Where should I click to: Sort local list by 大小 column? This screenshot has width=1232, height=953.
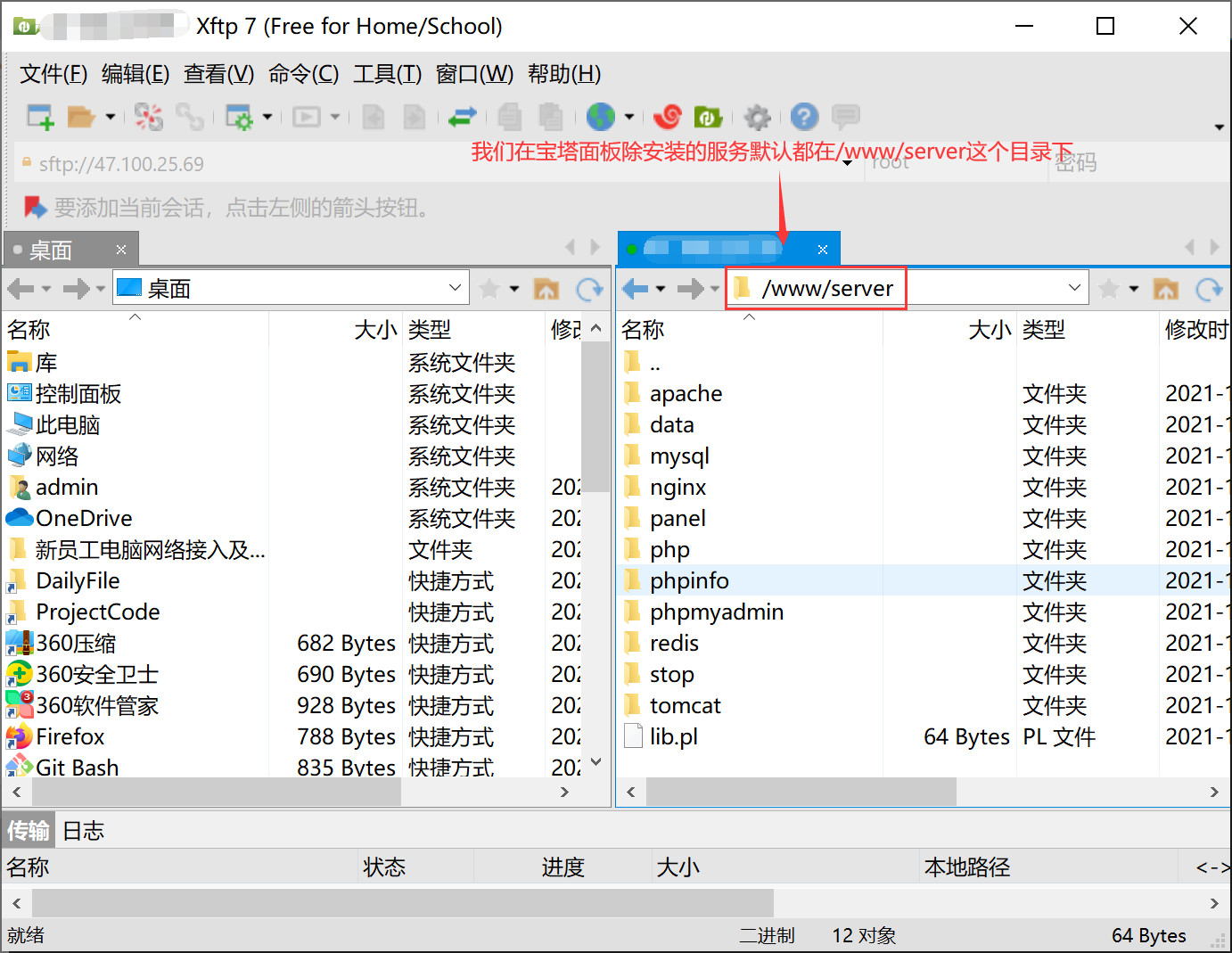(375, 329)
